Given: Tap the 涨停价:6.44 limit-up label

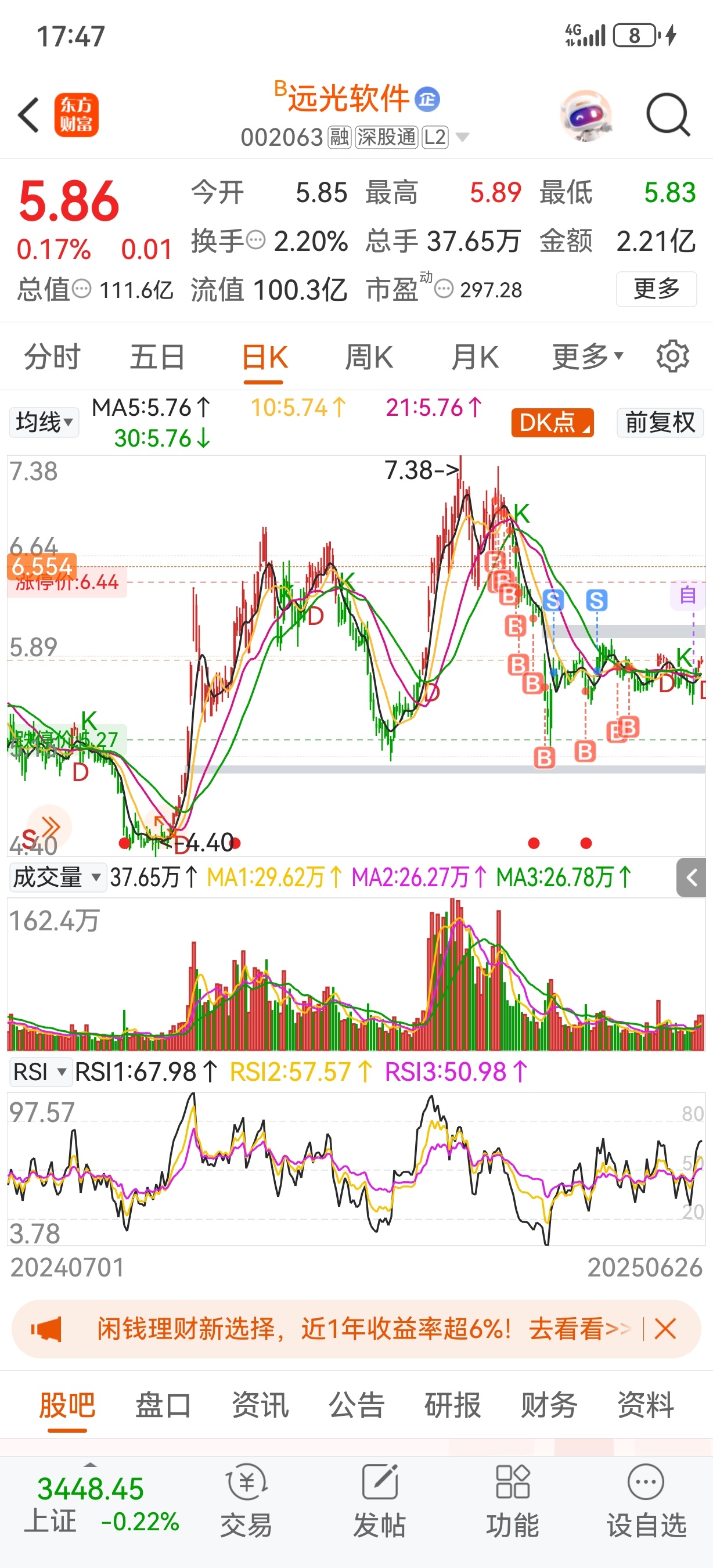Looking at the screenshot, I should 67,582.
